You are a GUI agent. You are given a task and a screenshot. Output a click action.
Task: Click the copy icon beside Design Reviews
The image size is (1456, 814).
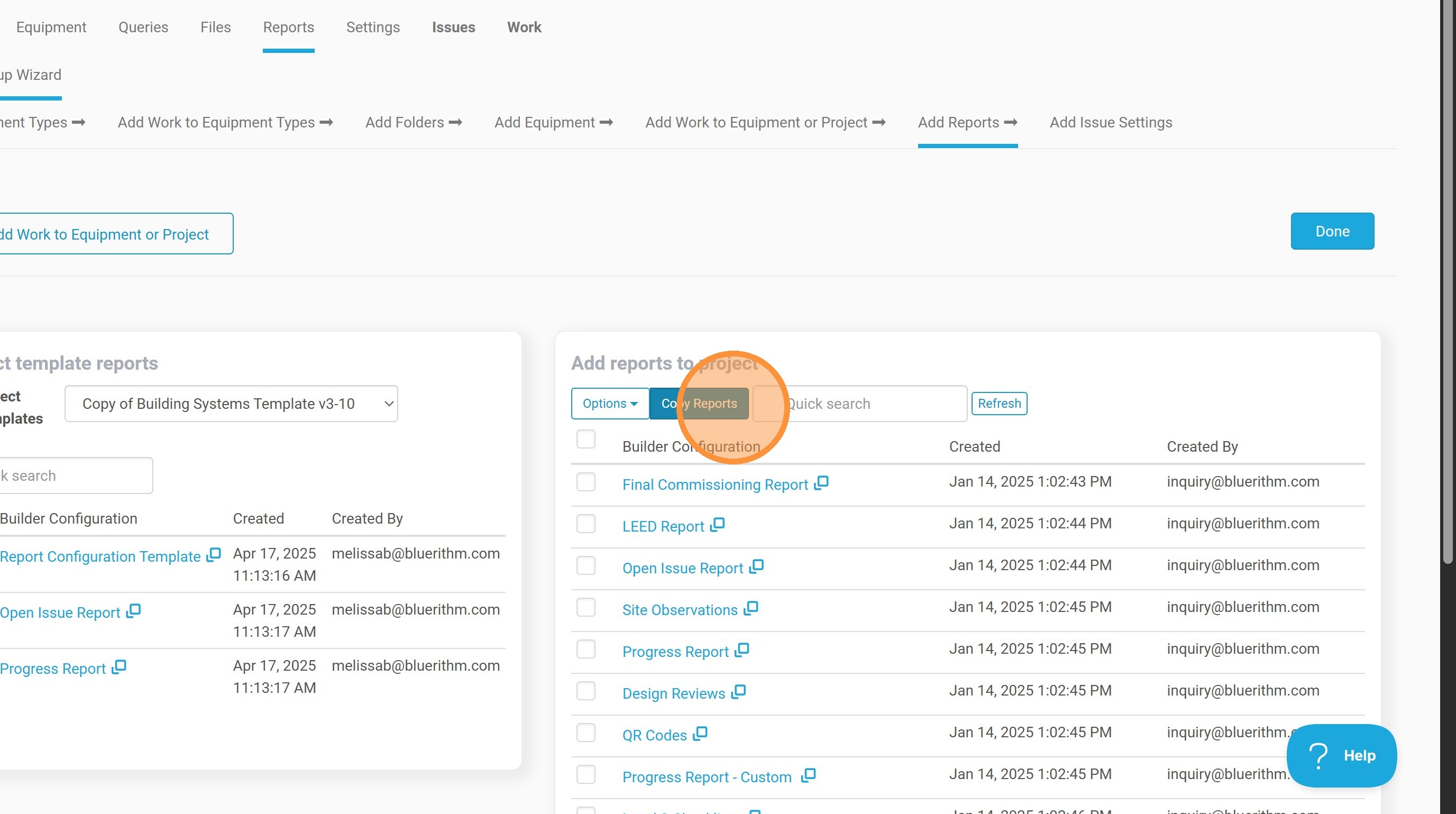pyautogui.click(x=738, y=691)
